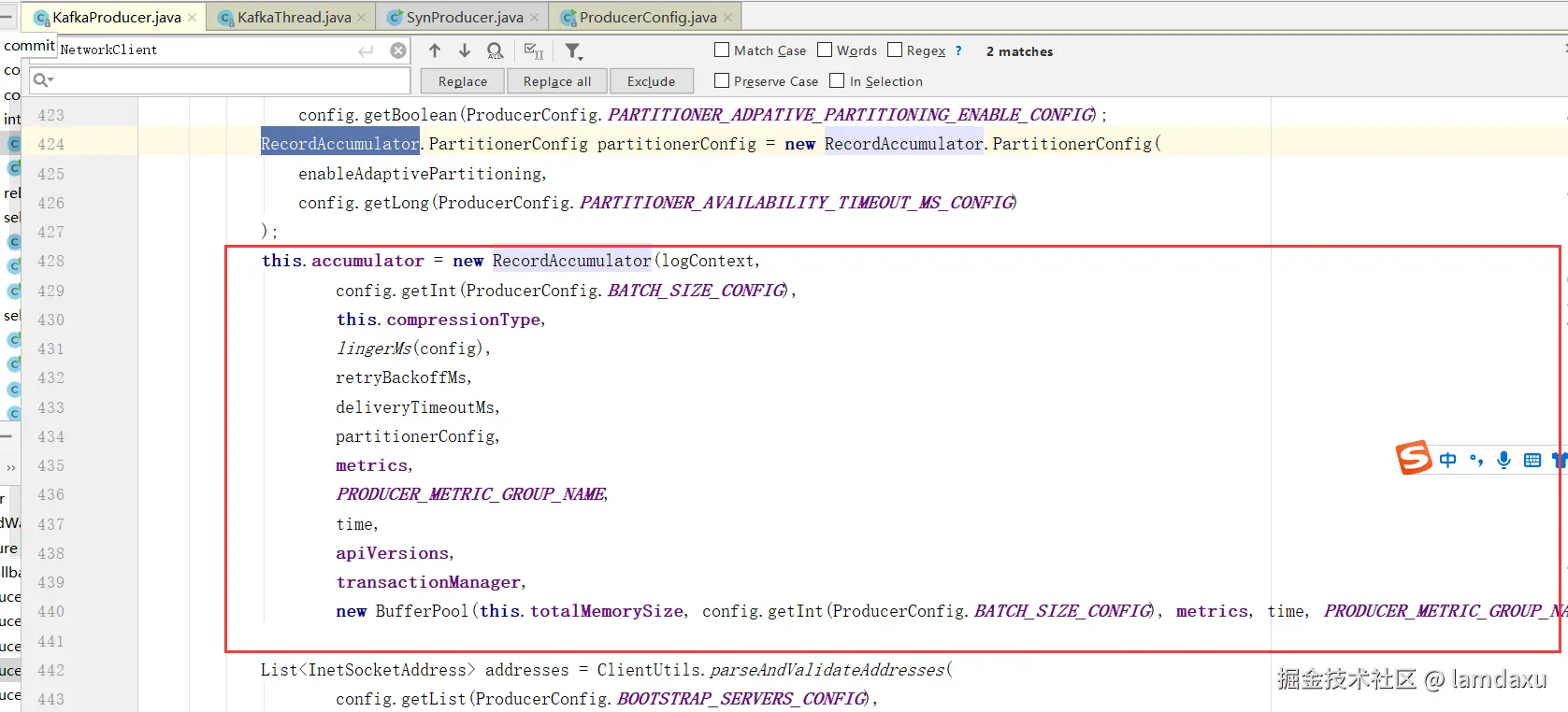Click 'deliveryTimeoutMs' on line 433
This screenshot has width=1568, height=712.
416,407
